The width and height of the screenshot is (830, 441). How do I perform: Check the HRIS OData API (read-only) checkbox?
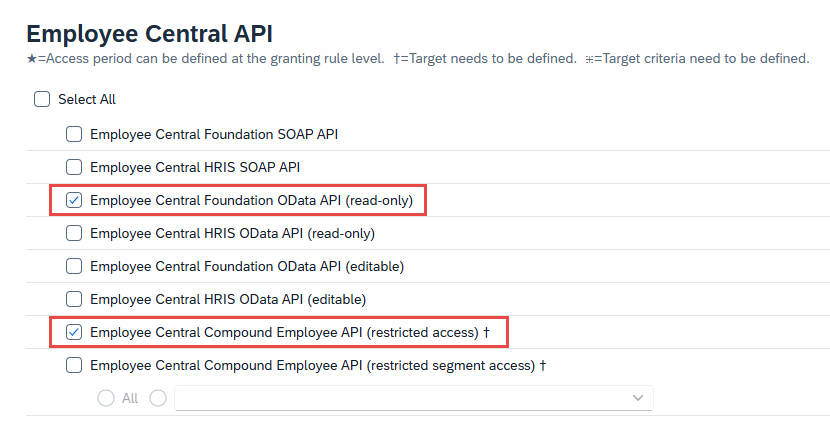[74, 234]
